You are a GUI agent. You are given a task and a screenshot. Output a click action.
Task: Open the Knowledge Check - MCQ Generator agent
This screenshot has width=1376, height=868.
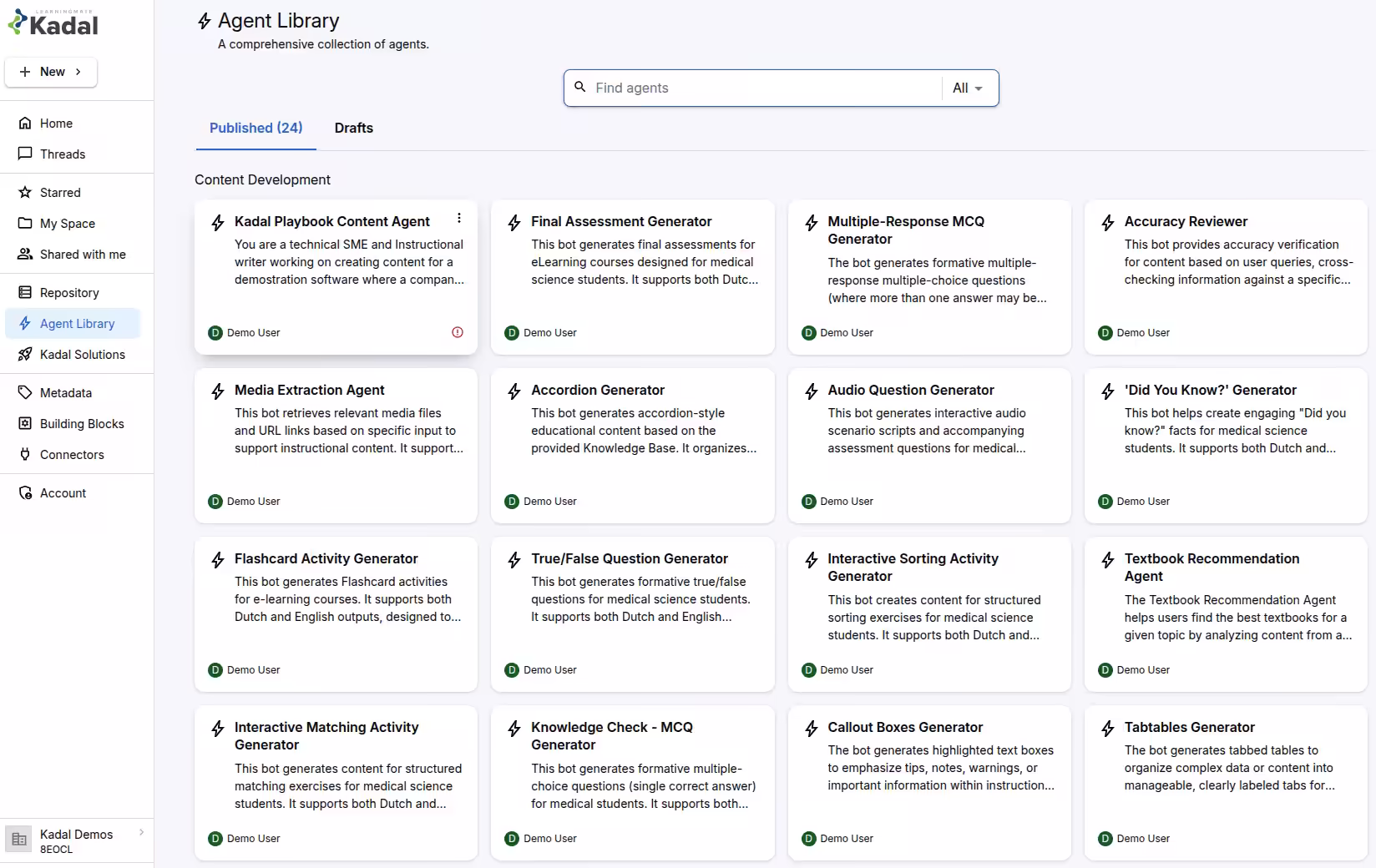point(633,783)
